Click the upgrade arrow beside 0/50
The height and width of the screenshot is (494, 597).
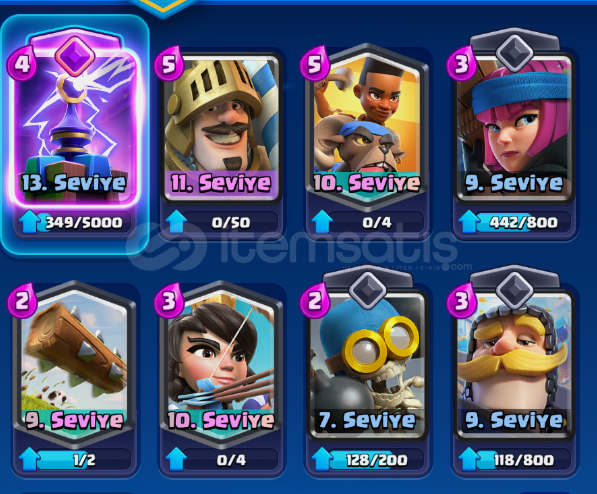pyautogui.click(x=176, y=222)
